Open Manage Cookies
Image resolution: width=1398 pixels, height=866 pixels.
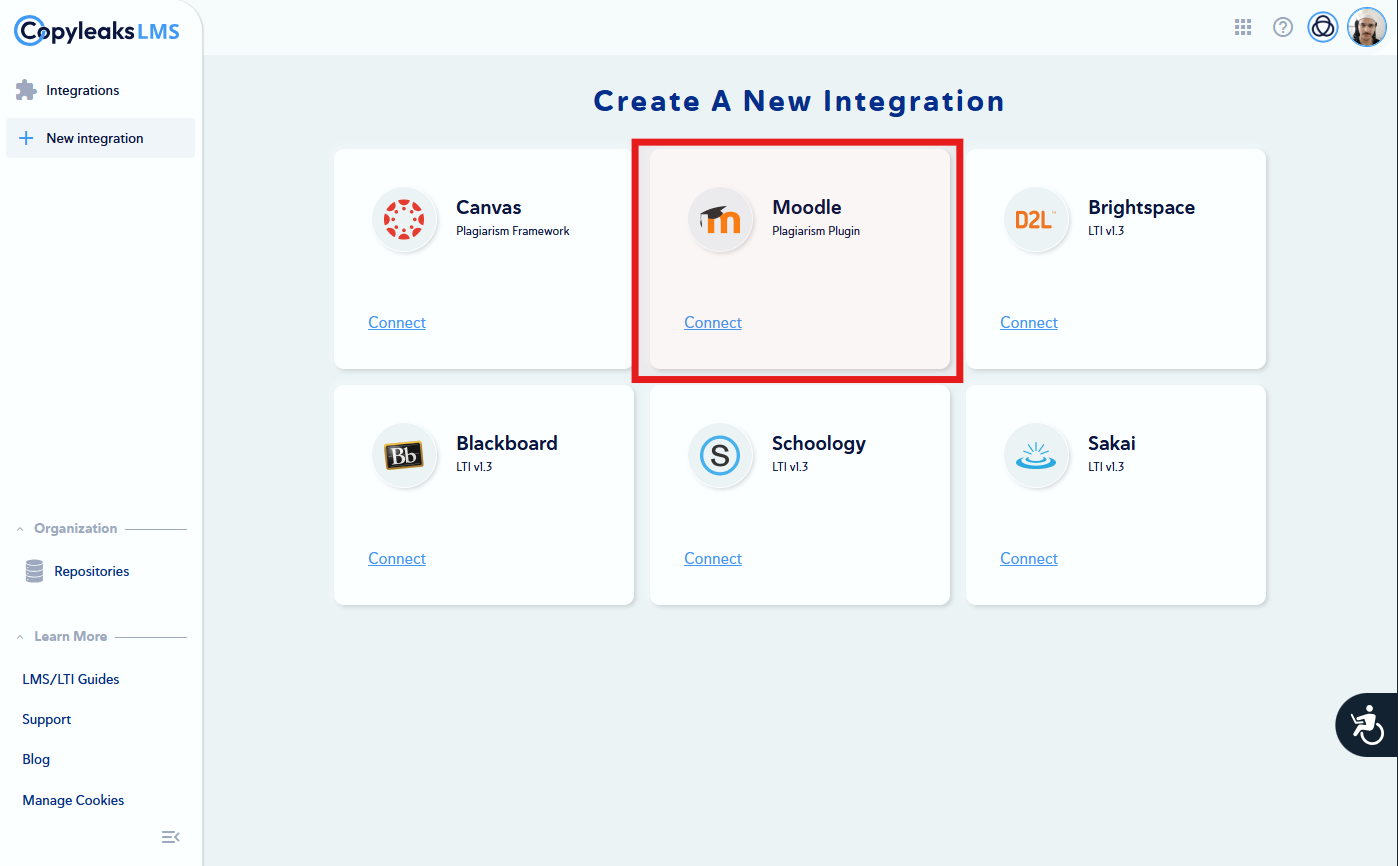click(73, 800)
